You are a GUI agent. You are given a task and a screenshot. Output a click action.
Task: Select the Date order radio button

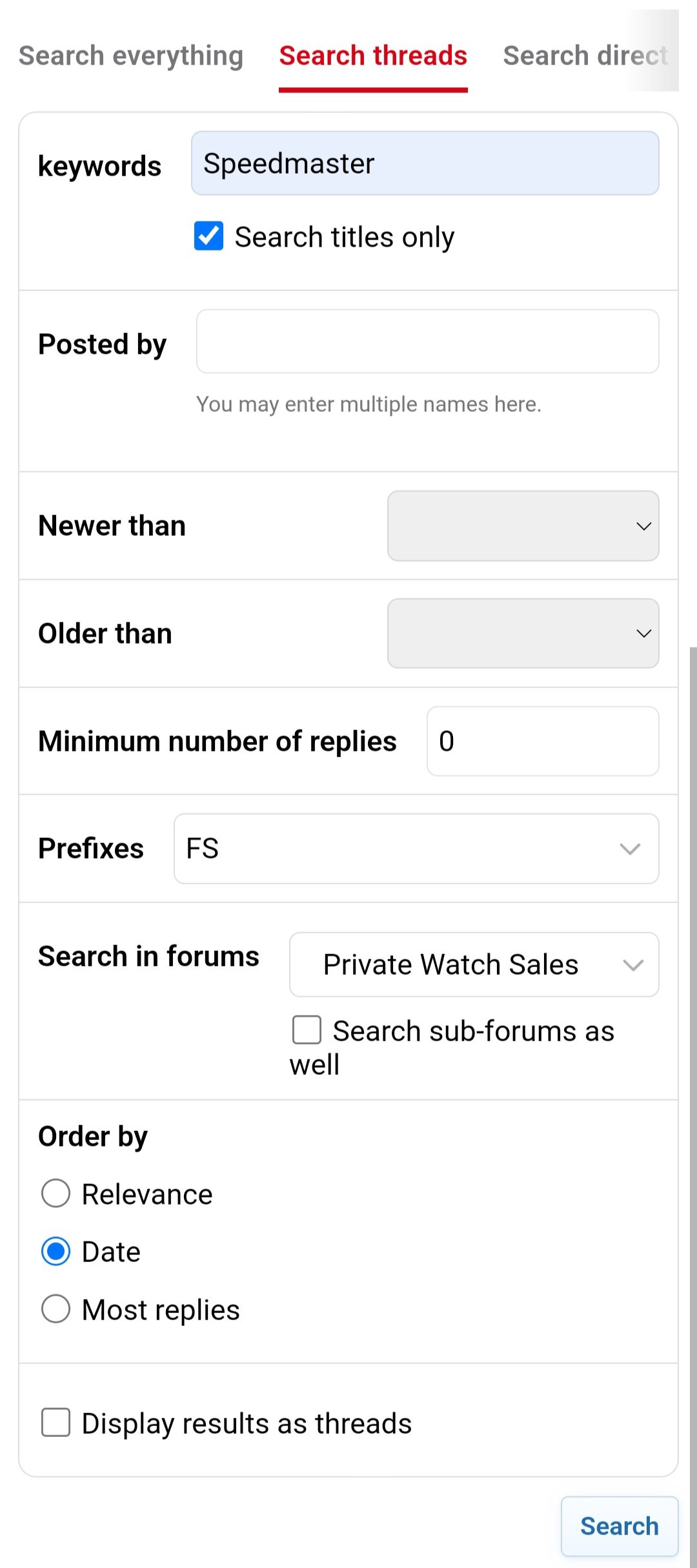[56, 1252]
